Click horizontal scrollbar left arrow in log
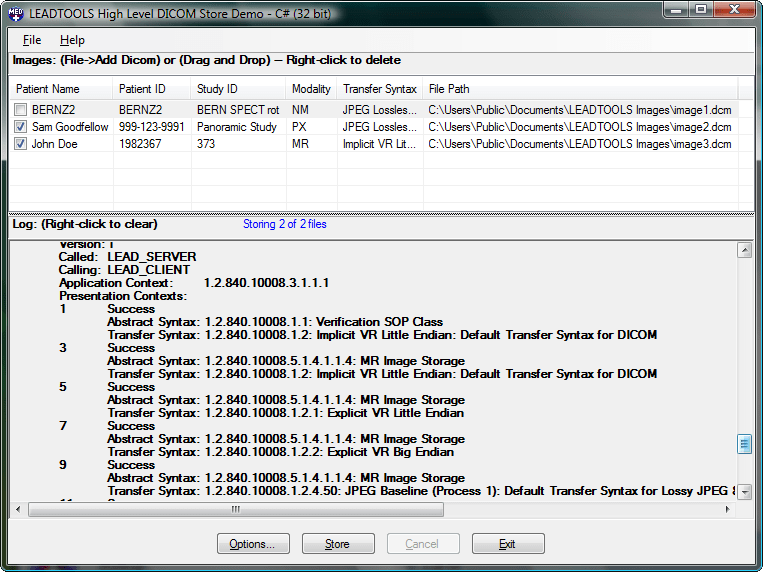Viewport: 763px width, 572px height. [x=19, y=509]
